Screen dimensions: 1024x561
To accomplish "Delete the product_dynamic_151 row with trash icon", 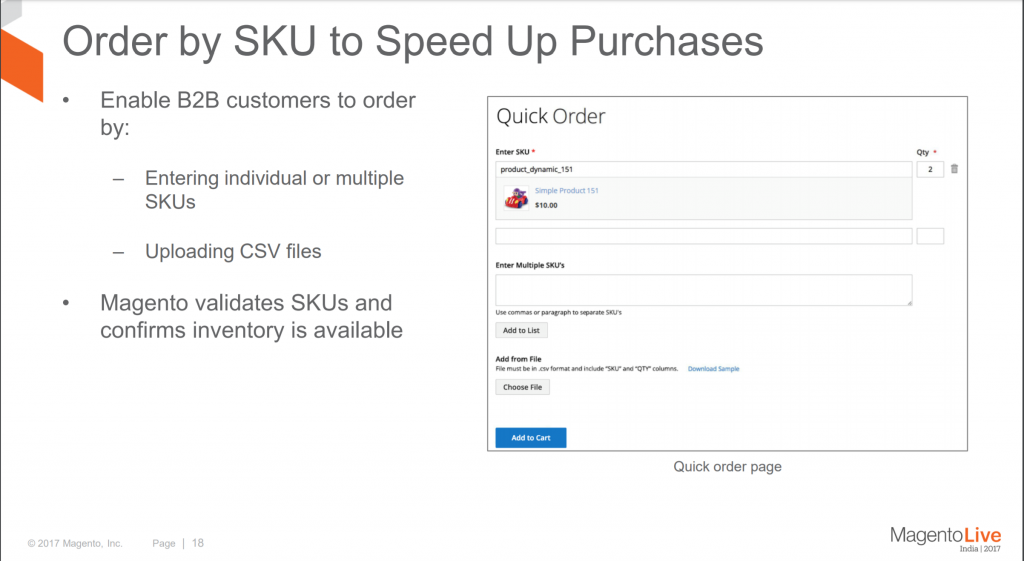I will (x=954, y=170).
